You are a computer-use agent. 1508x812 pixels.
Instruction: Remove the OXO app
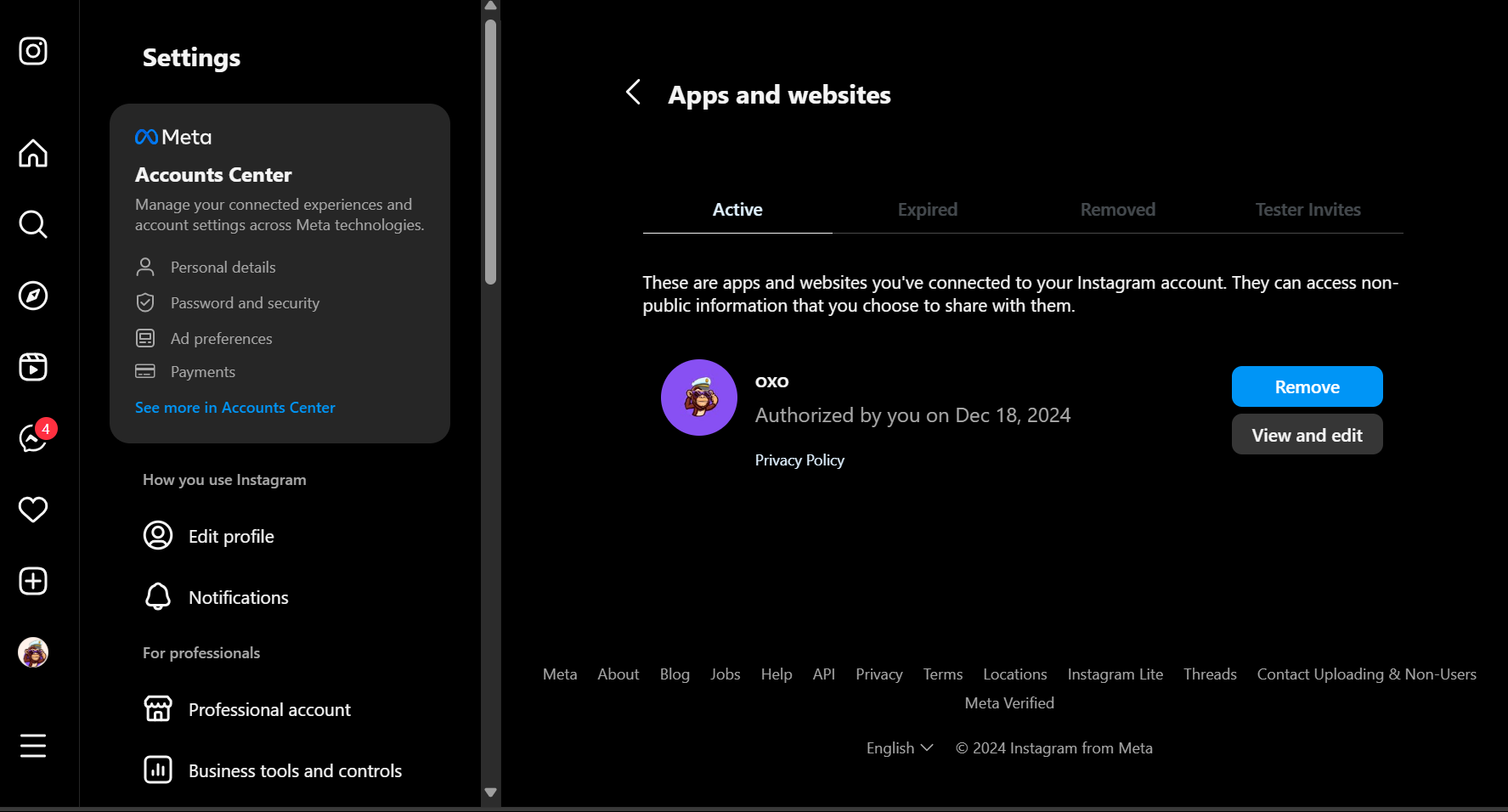tap(1307, 386)
